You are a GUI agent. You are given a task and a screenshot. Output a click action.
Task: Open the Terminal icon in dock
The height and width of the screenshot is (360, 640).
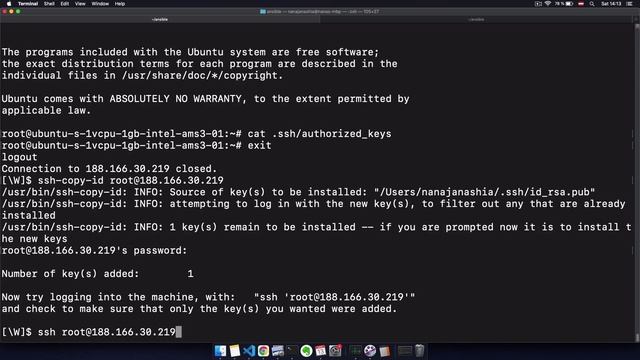coord(292,351)
